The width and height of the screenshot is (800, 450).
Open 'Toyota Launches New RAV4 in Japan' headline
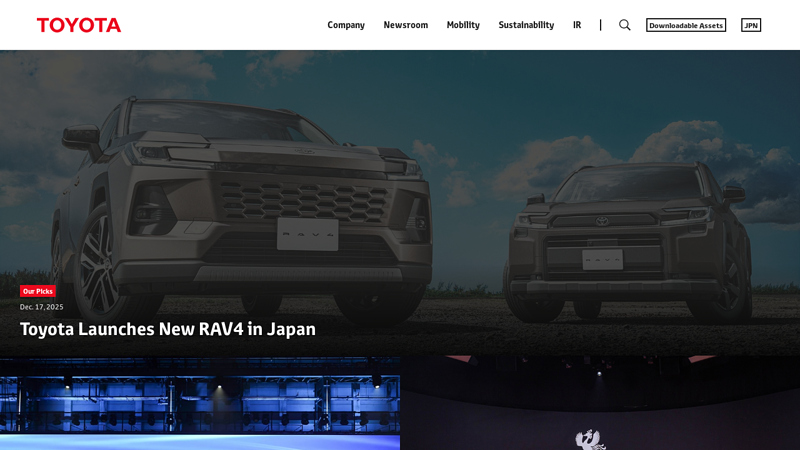tap(167, 329)
